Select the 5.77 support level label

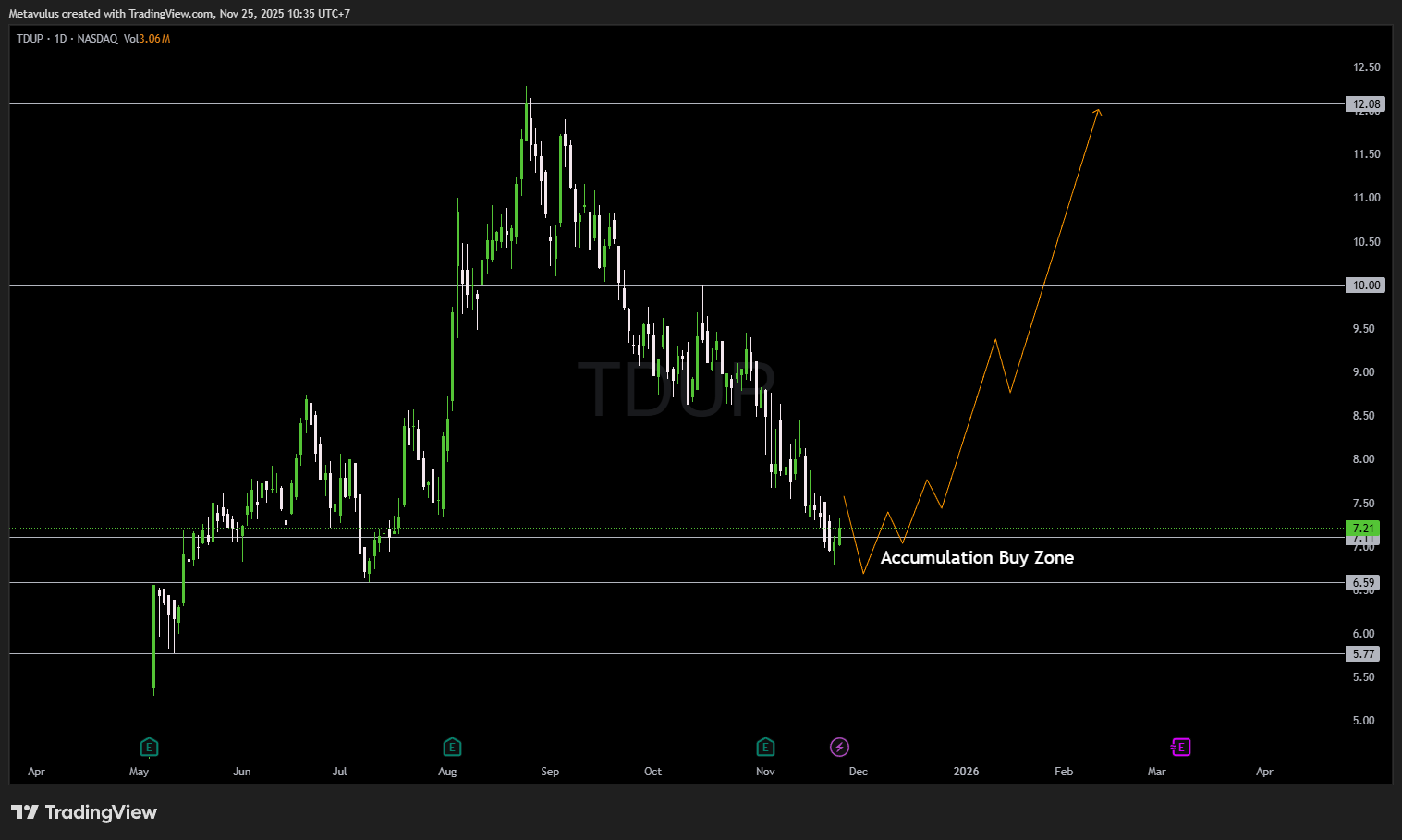[x=1362, y=654]
